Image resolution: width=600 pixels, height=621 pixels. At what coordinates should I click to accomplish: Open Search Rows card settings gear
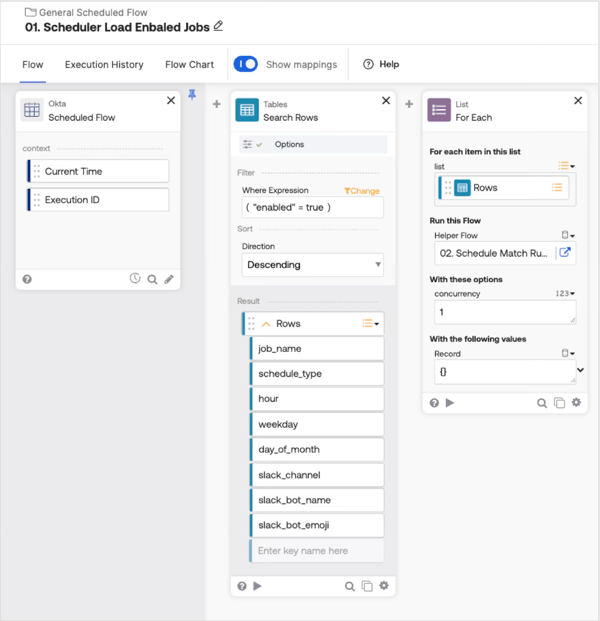pyautogui.click(x=384, y=585)
